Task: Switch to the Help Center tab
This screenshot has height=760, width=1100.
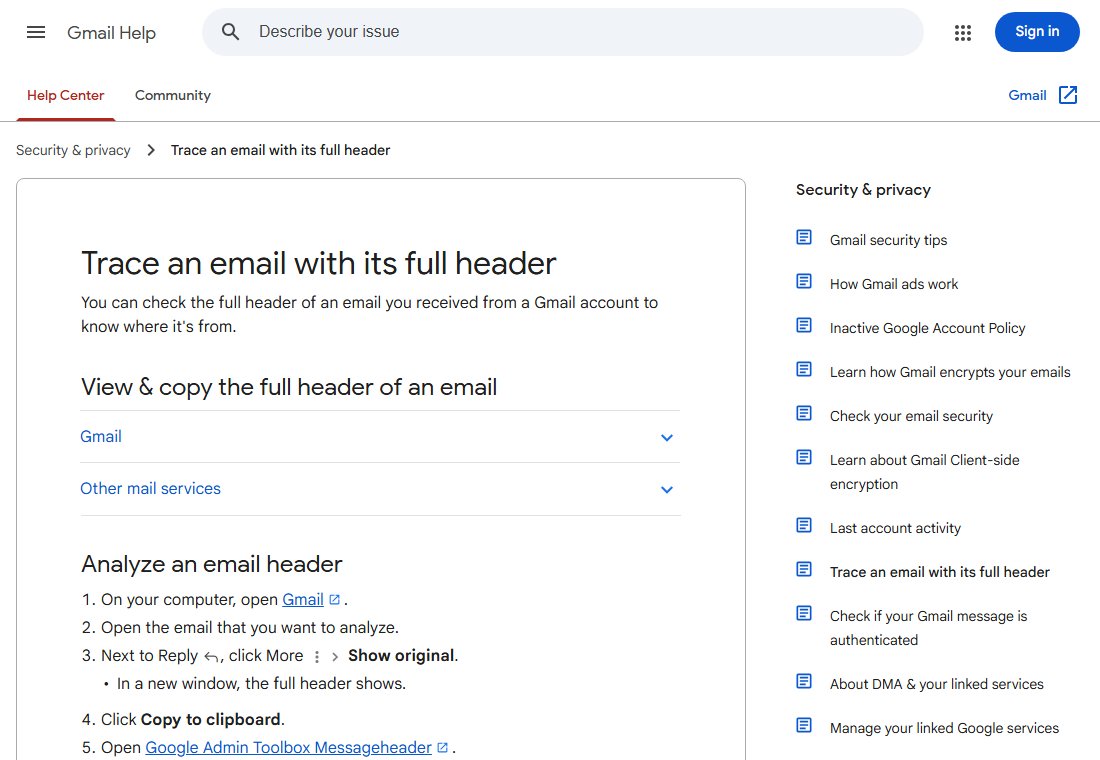Action: (x=65, y=95)
